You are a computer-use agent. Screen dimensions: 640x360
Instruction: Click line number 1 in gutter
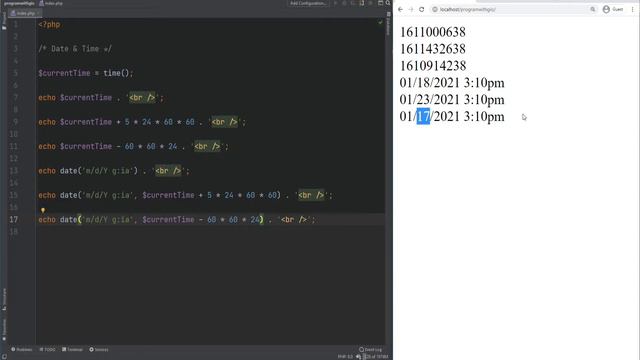(x=16, y=24)
